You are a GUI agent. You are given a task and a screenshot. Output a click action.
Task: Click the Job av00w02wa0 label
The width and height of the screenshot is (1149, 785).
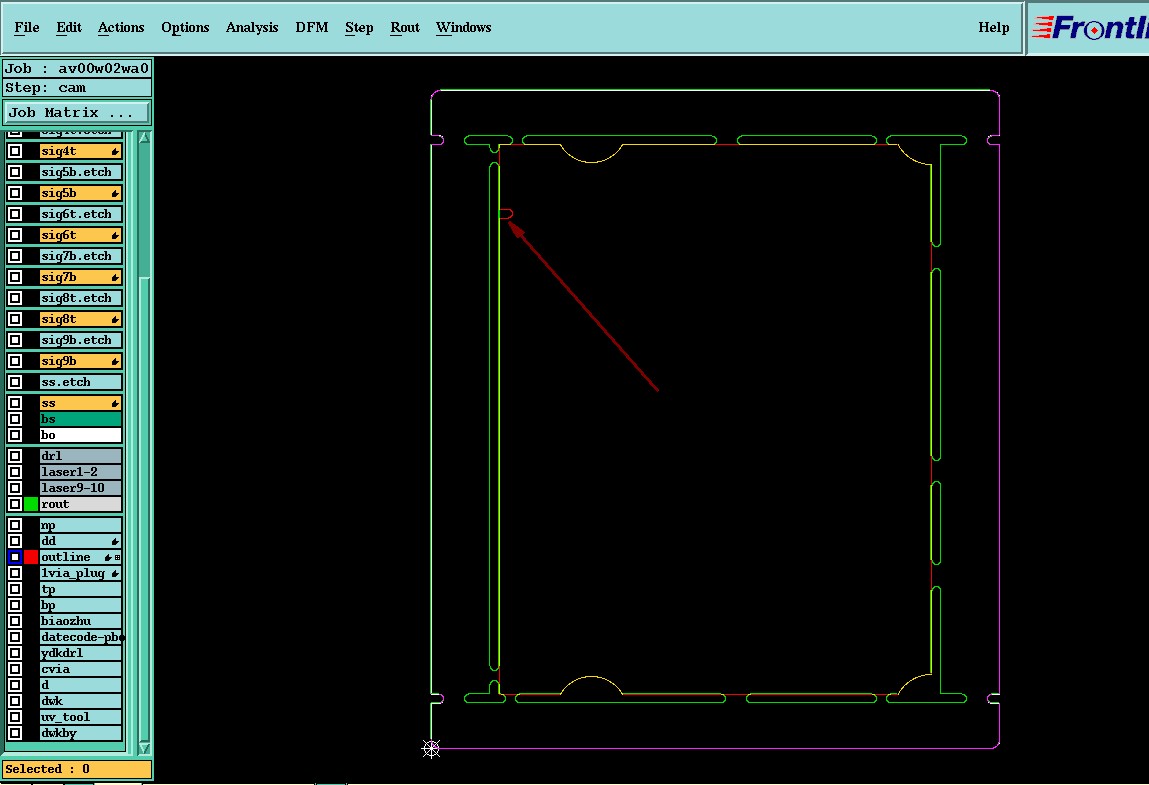point(77,69)
